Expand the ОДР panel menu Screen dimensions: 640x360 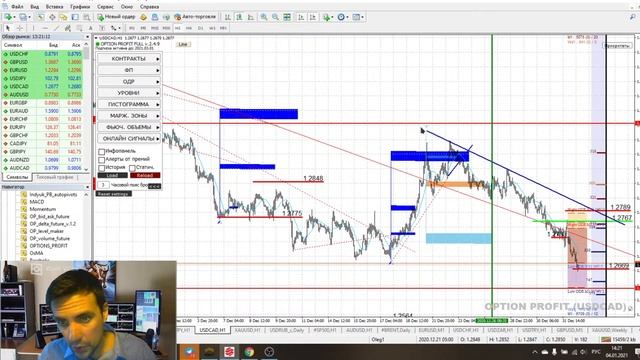(x=129, y=82)
